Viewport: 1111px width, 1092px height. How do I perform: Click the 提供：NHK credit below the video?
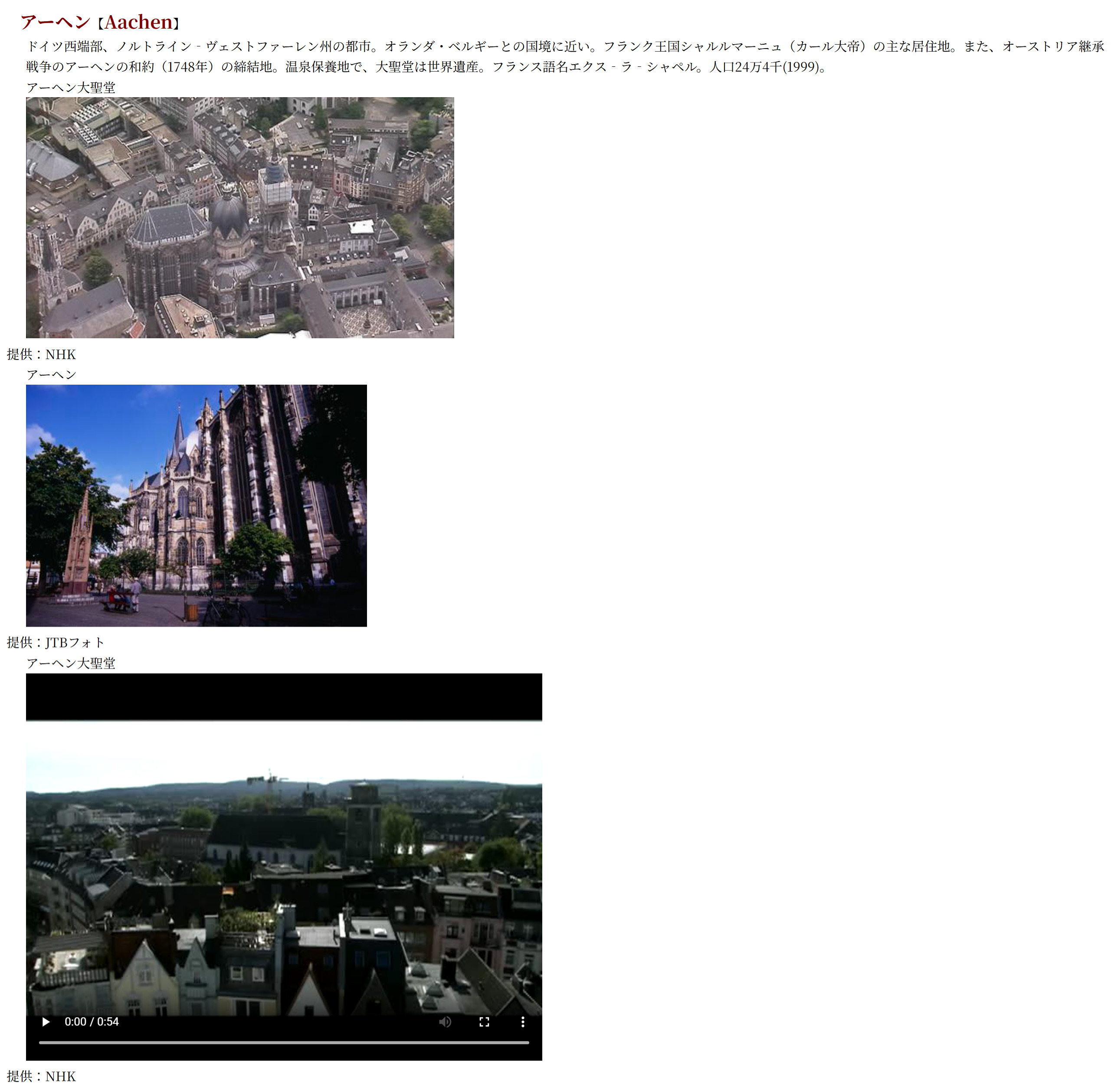[x=41, y=1076]
